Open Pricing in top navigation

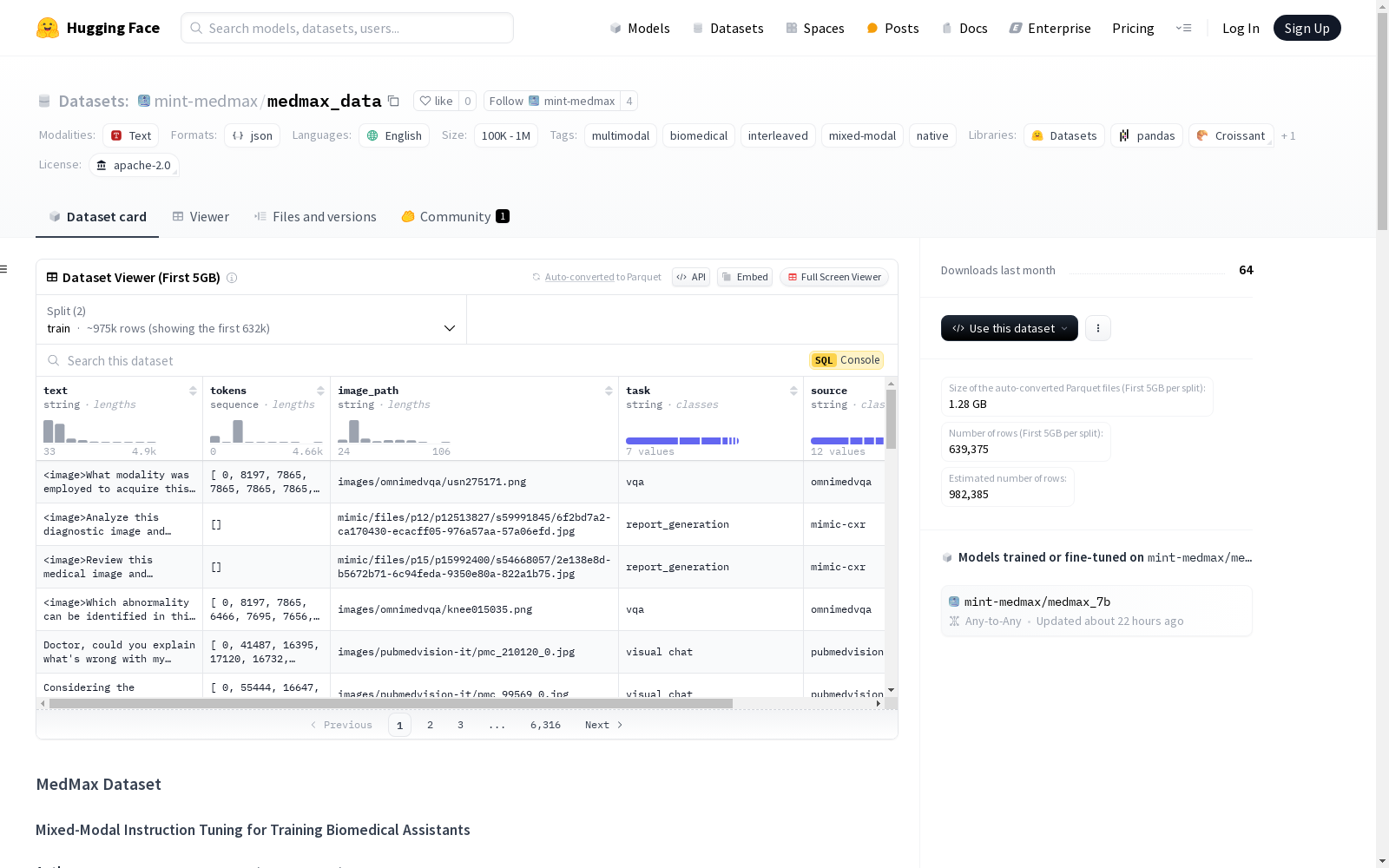pyautogui.click(x=1133, y=28)
